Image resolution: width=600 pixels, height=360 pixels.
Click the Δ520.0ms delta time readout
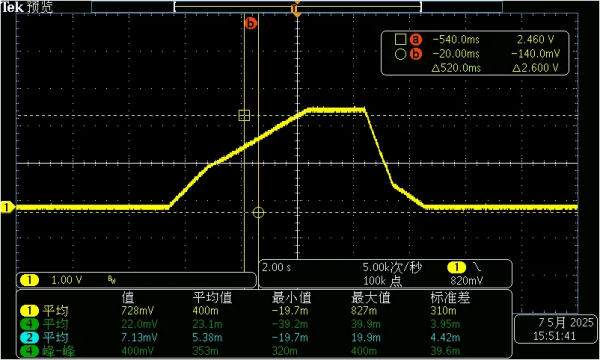pos(456,68)
